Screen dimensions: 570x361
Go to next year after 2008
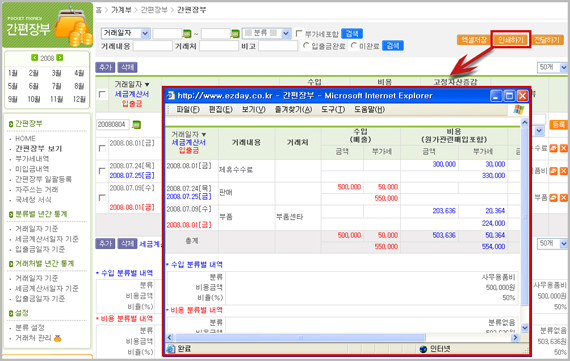coord(60,57)
